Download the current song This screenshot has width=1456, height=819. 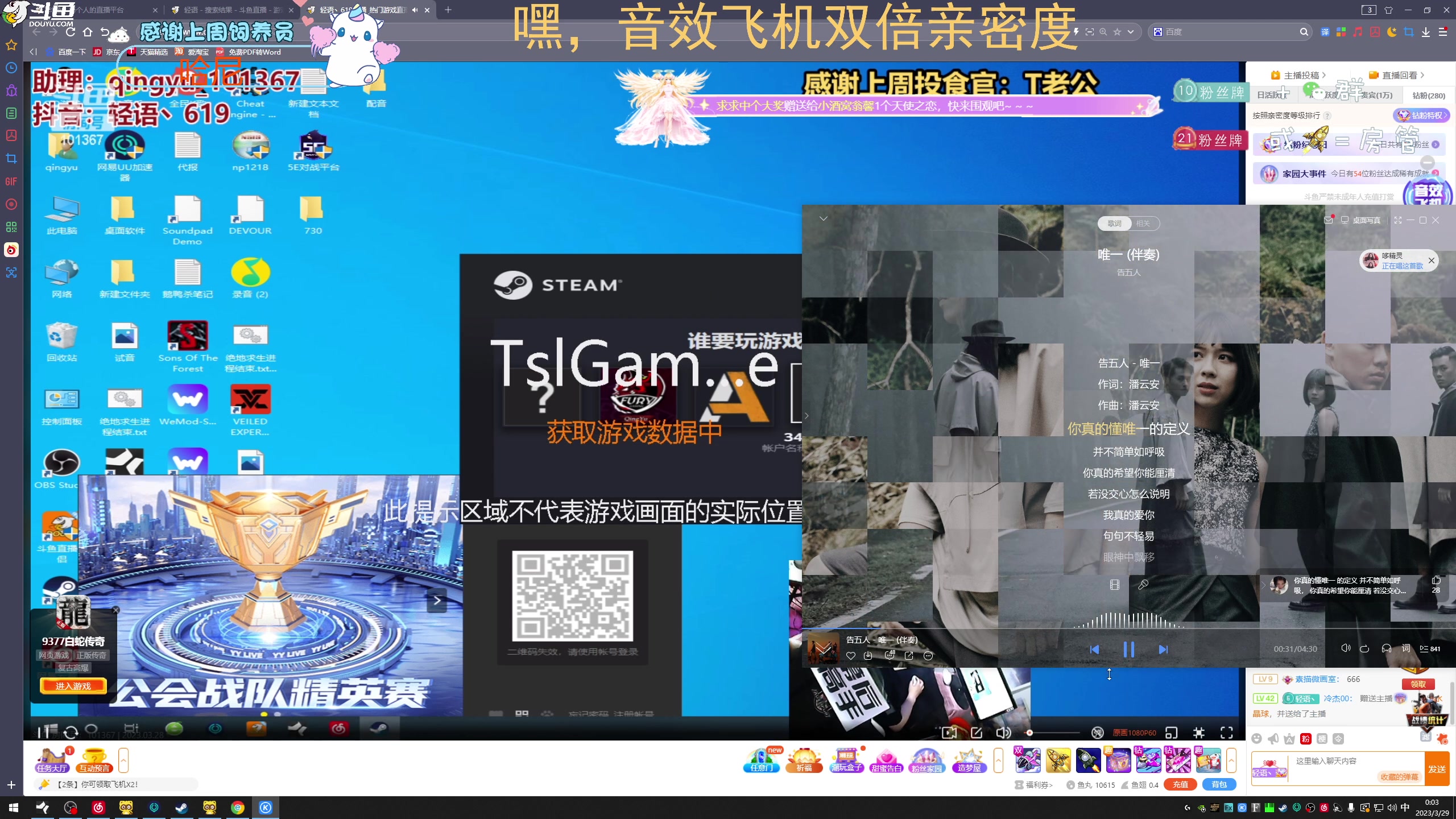(x=868, y=656)
